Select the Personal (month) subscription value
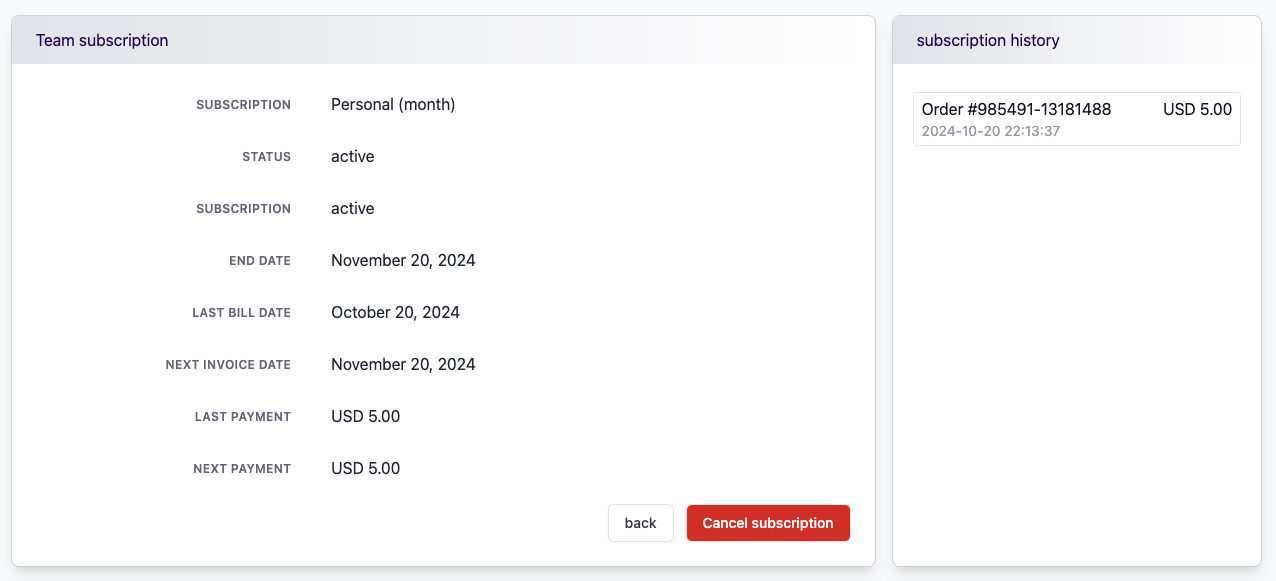Screen dimensions: 1276x581 pyautogui.click(x=393, y=104)
